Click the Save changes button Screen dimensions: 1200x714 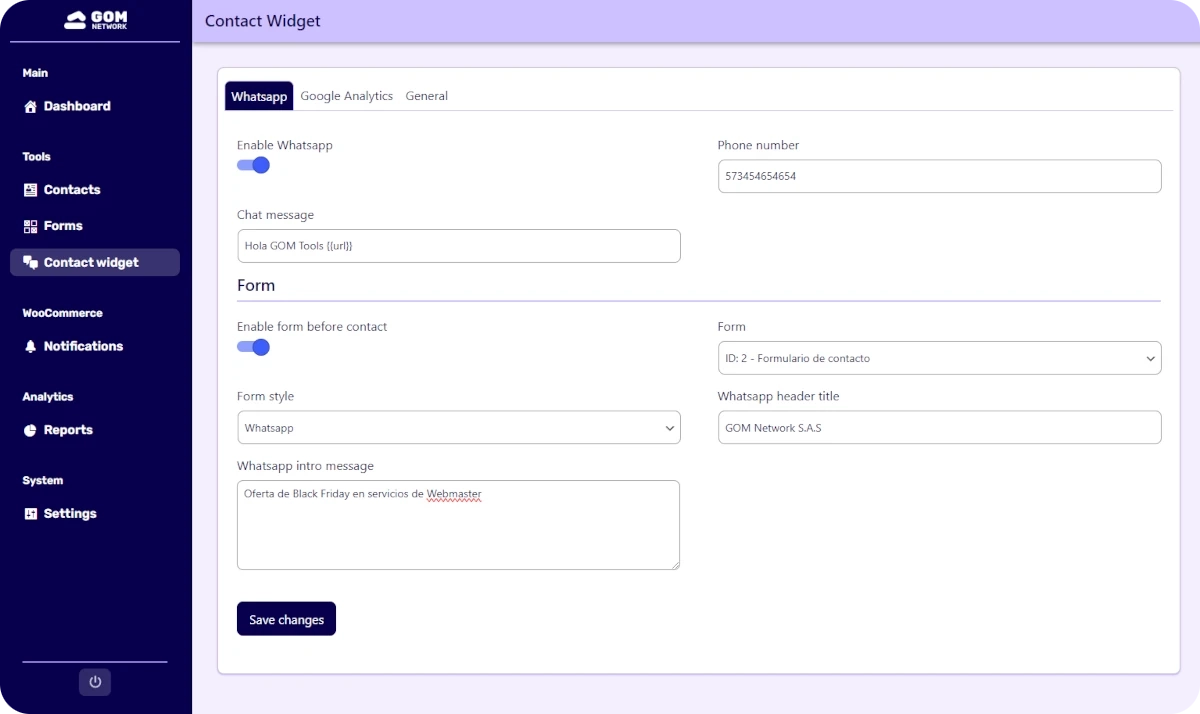click(x=286, y=619)
